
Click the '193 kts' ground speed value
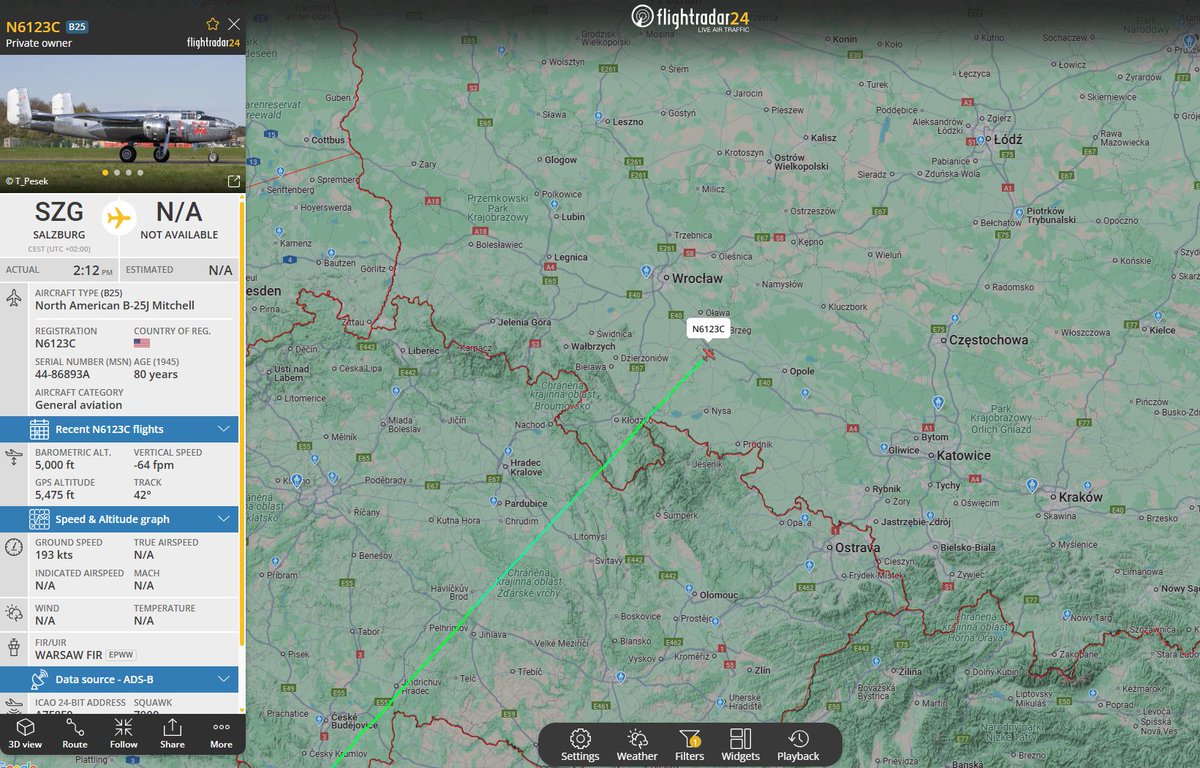(54, 554)
